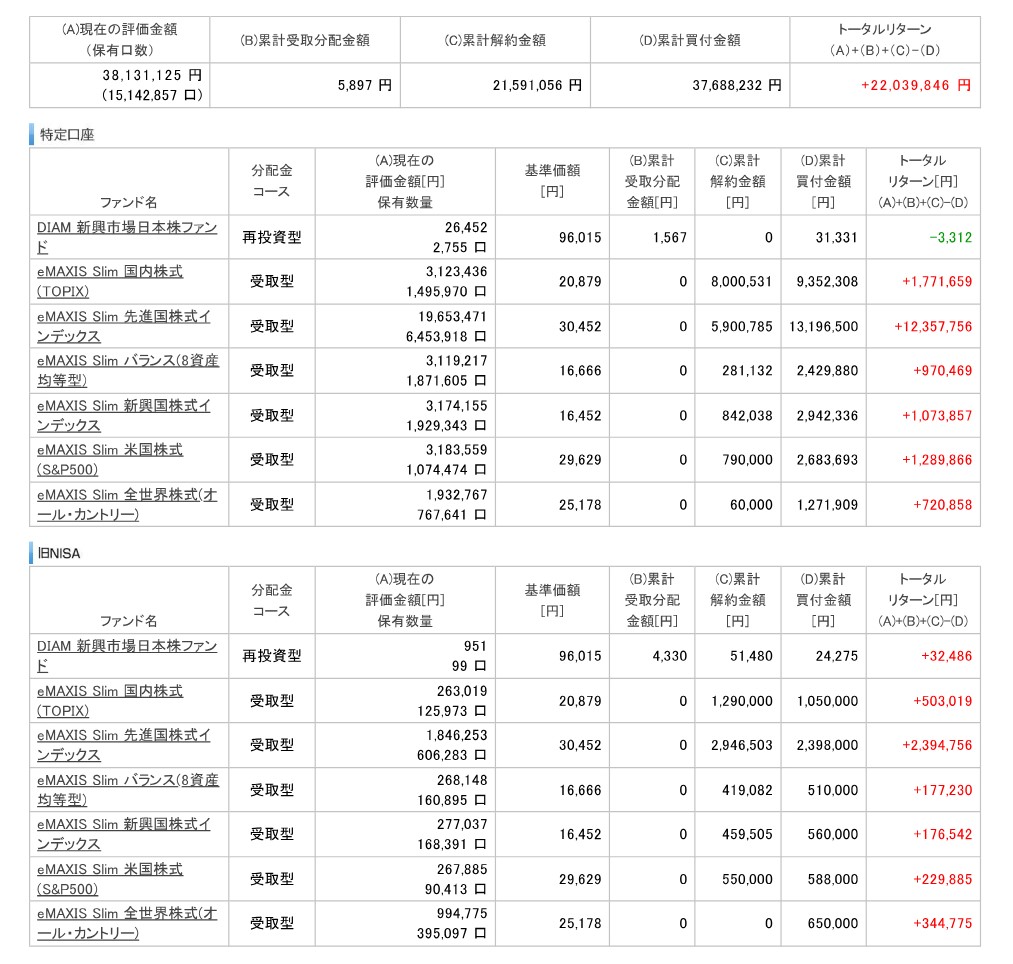Click summary header (B)累計受取分配金額

(305, 40)
